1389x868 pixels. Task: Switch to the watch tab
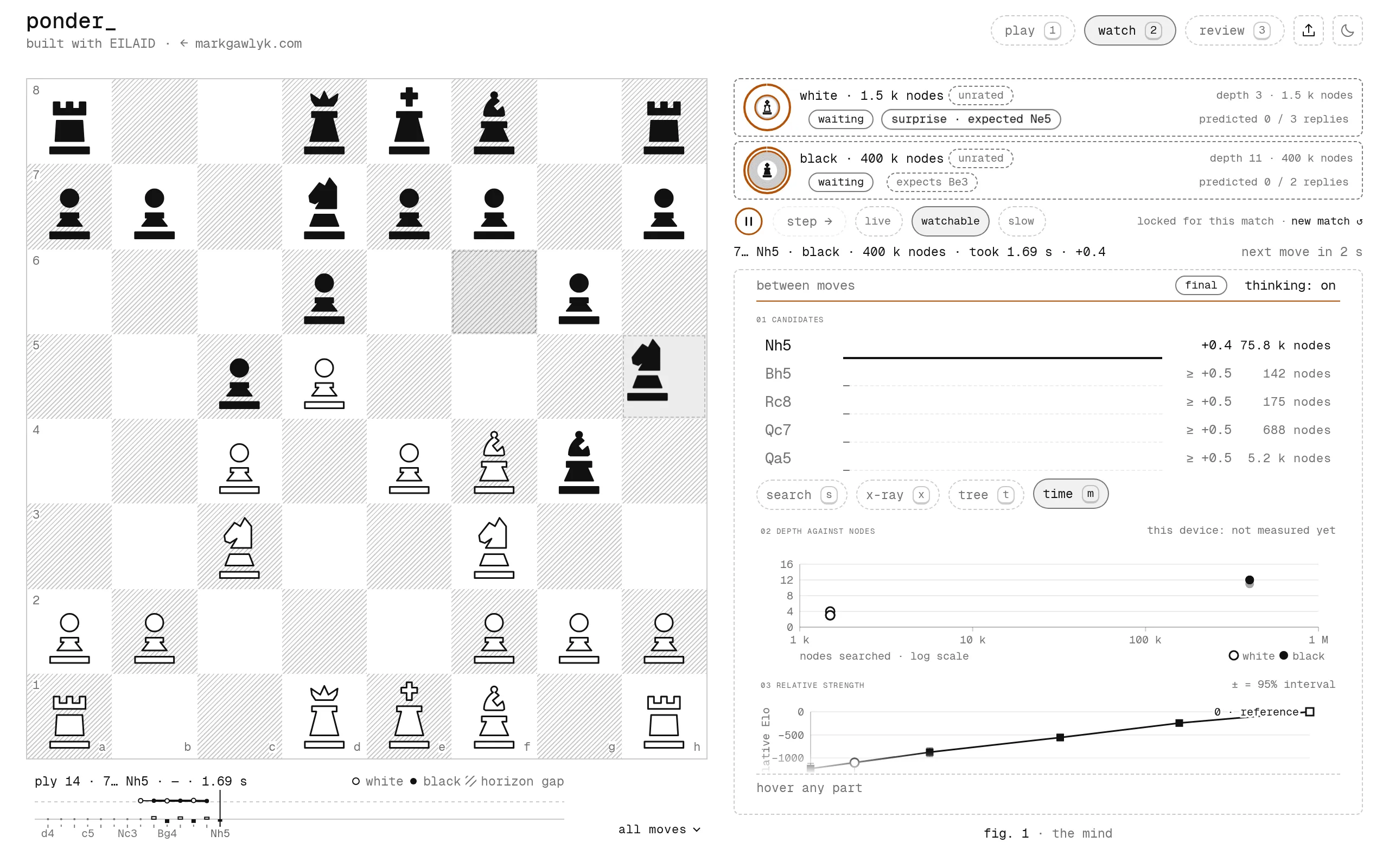pyautogui.click(x=1129, y=30)
